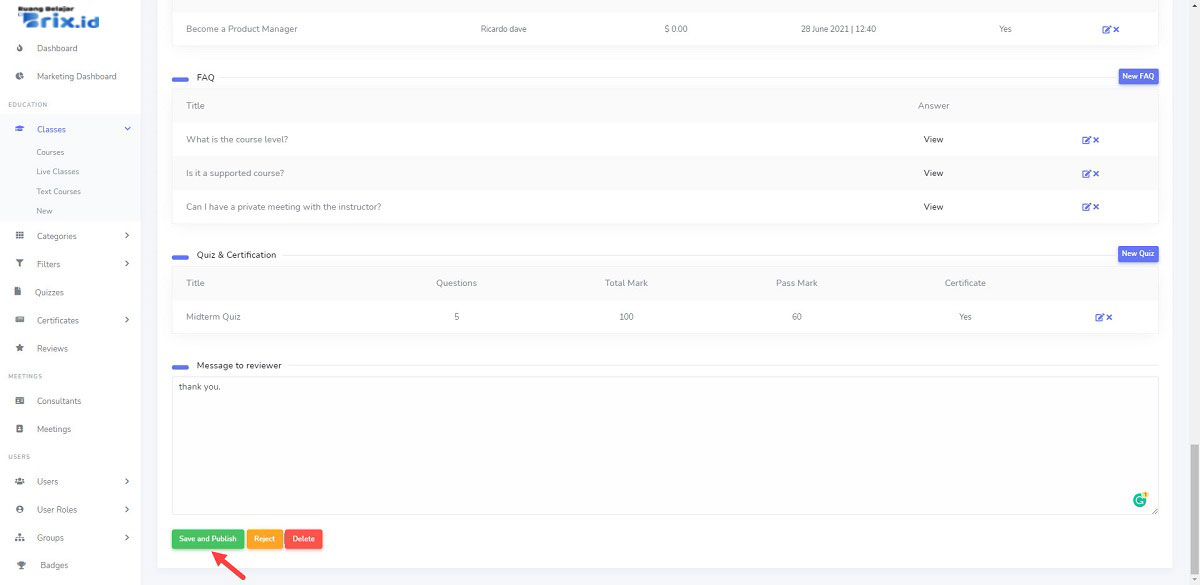Click the Save and Publish button
Image resolution: width=1200 pixels, height=585 pixels.
tap(208, 539)
